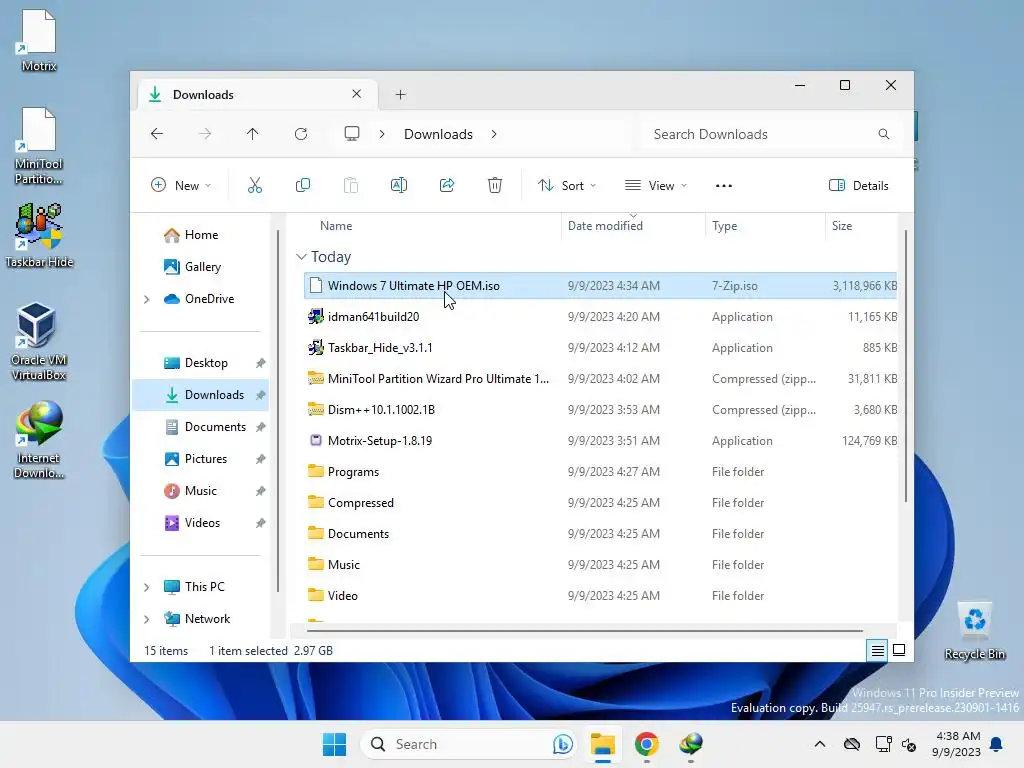The height and width of the screenshot is (768, 1024).
Task: Click chevron after Downloads in address bar
Action: [x=494, y=134]
